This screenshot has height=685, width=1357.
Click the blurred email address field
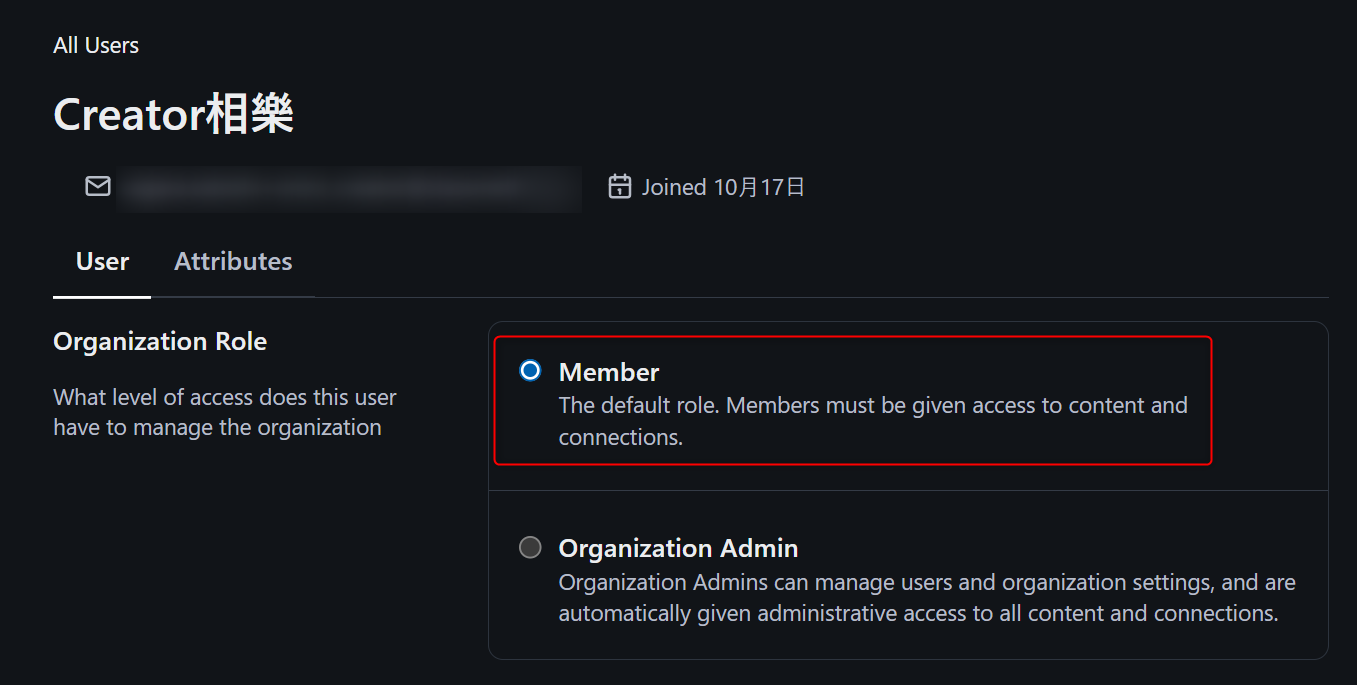click(x=349, y=188)
